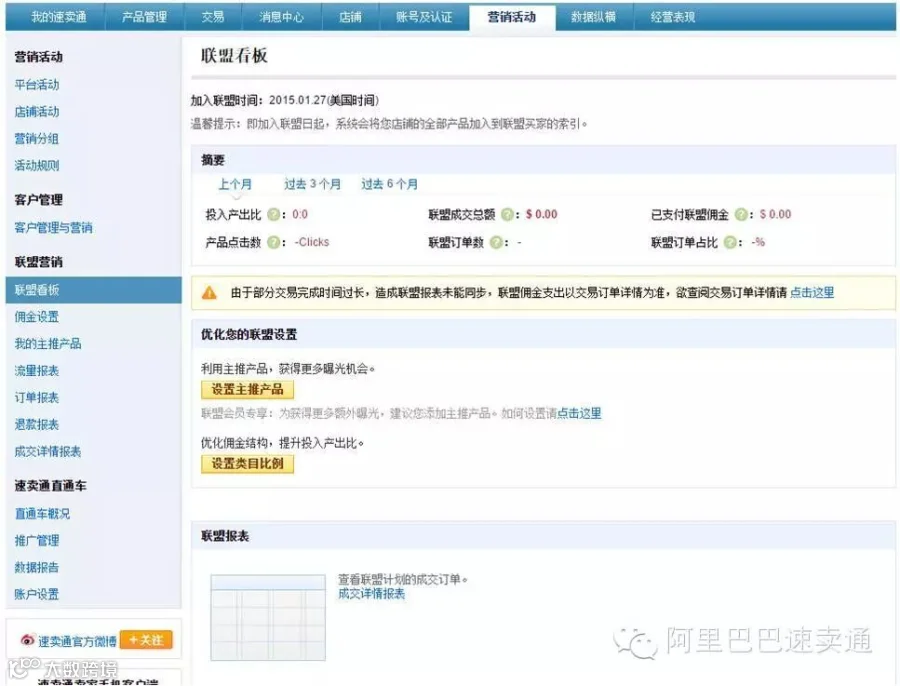Image resolution: width=900 pixels, height=686 pixels.
Task: Click the report table thumbnail image
Action: (268, 617)
